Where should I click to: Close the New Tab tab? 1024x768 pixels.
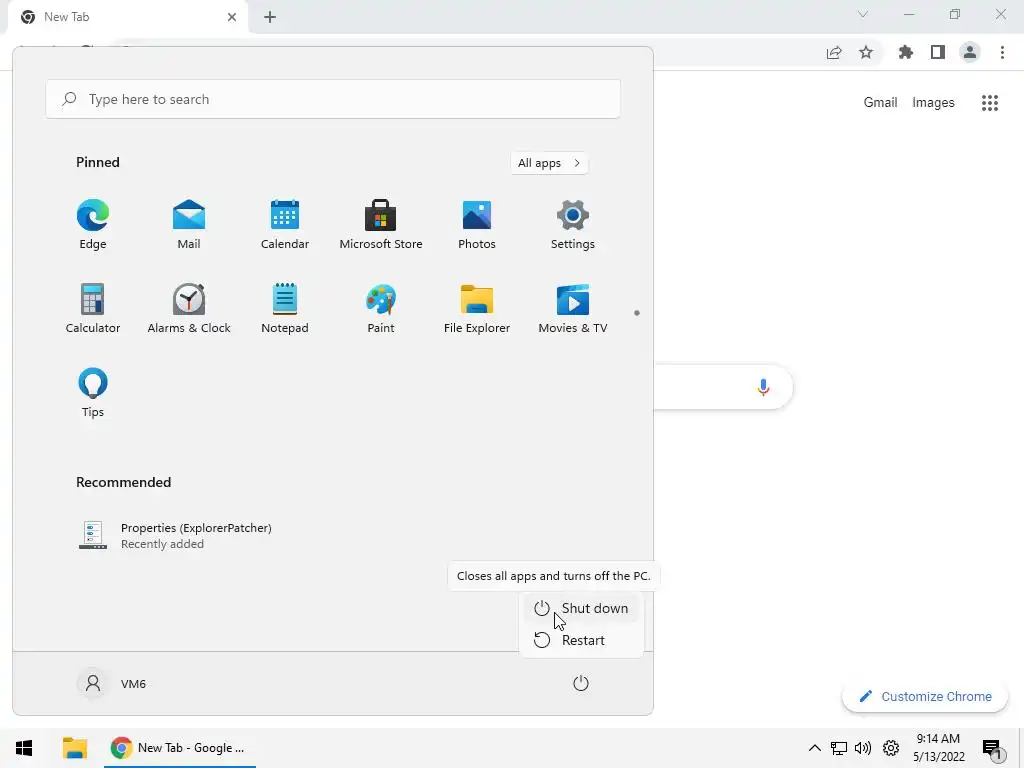[232, 17]
